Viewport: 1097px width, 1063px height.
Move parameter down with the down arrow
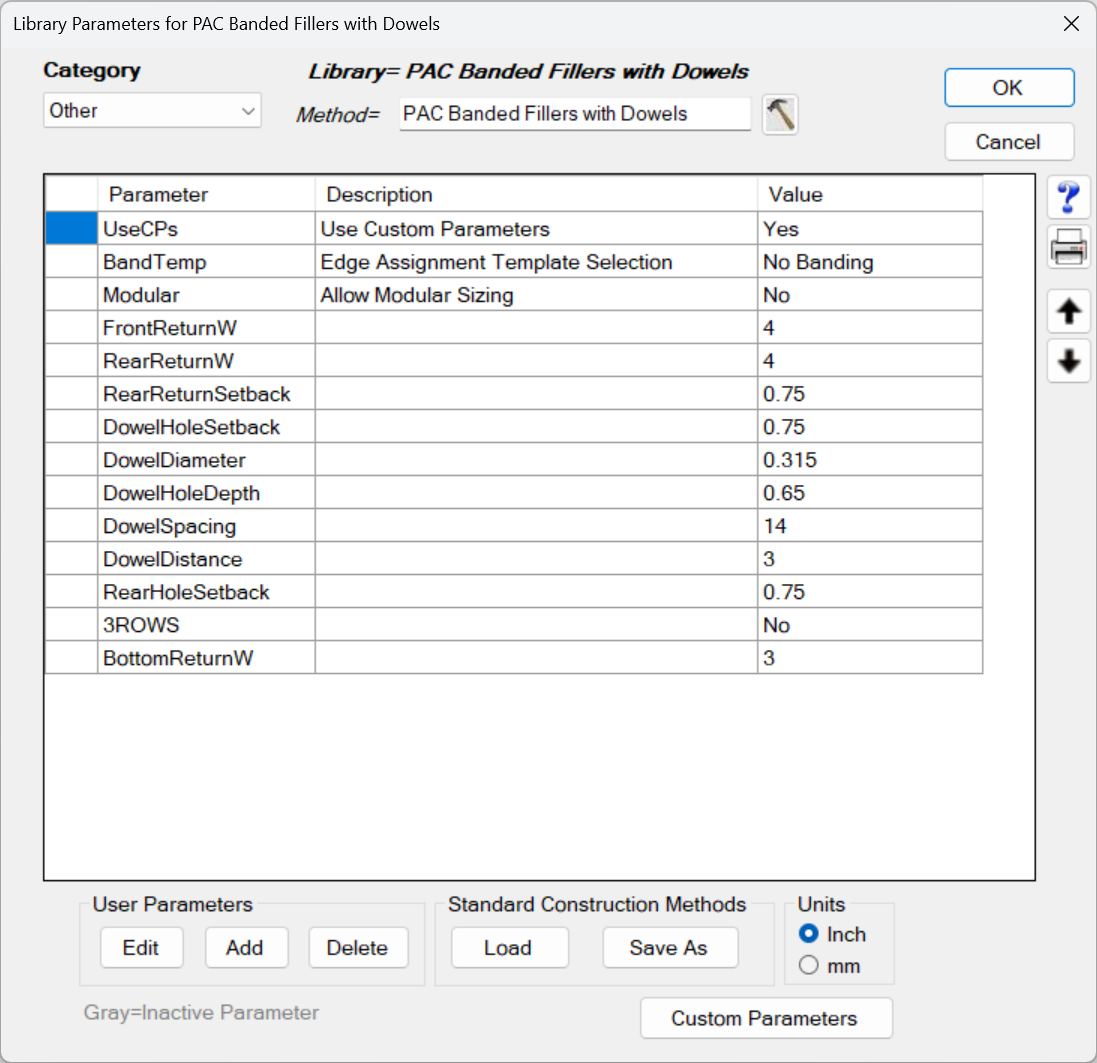[x=1068, y=361]
